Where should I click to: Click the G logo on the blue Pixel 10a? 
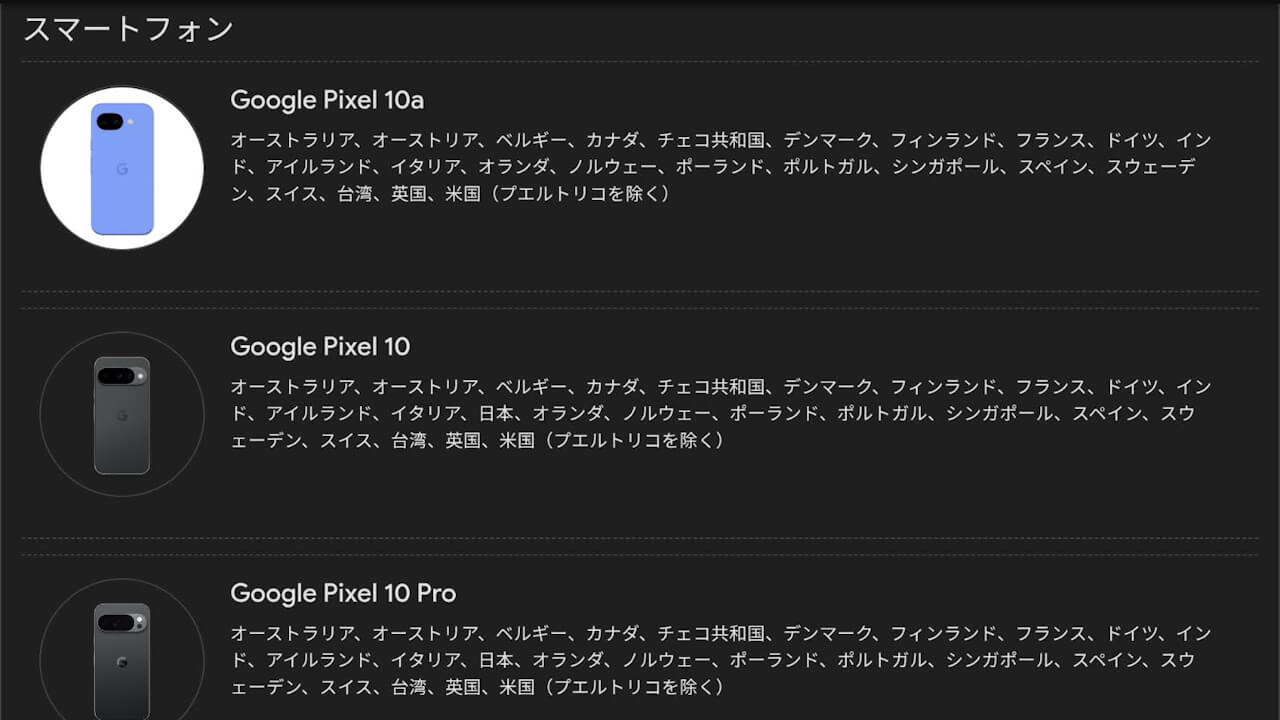pos(122,170)
